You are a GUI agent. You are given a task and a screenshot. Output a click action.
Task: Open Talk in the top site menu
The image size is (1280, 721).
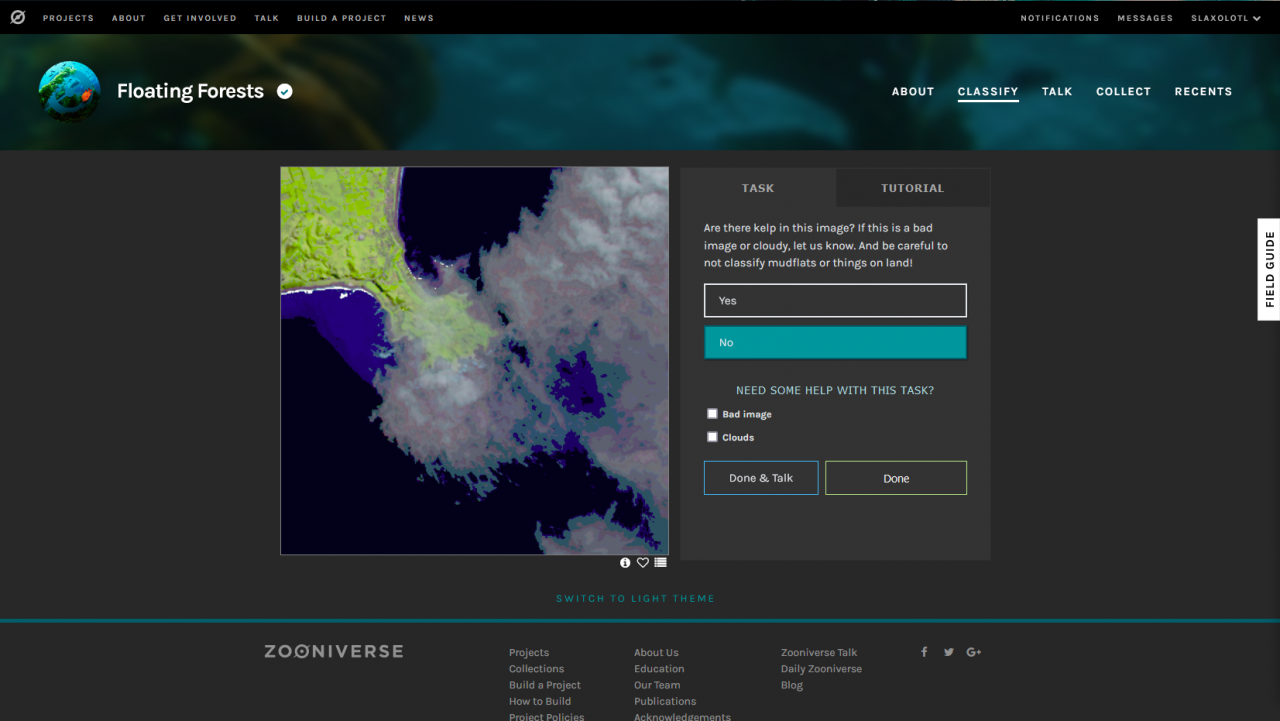267,18
